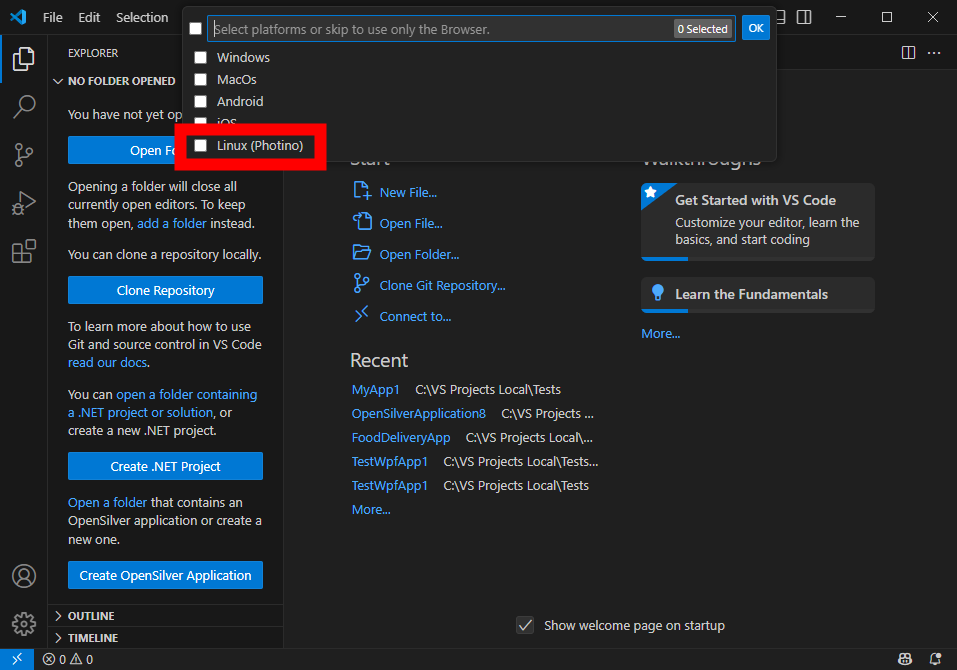Toggle the layout panel icon in title bar
The width and height of the screenshot is (957, 670).
[804, 17]
